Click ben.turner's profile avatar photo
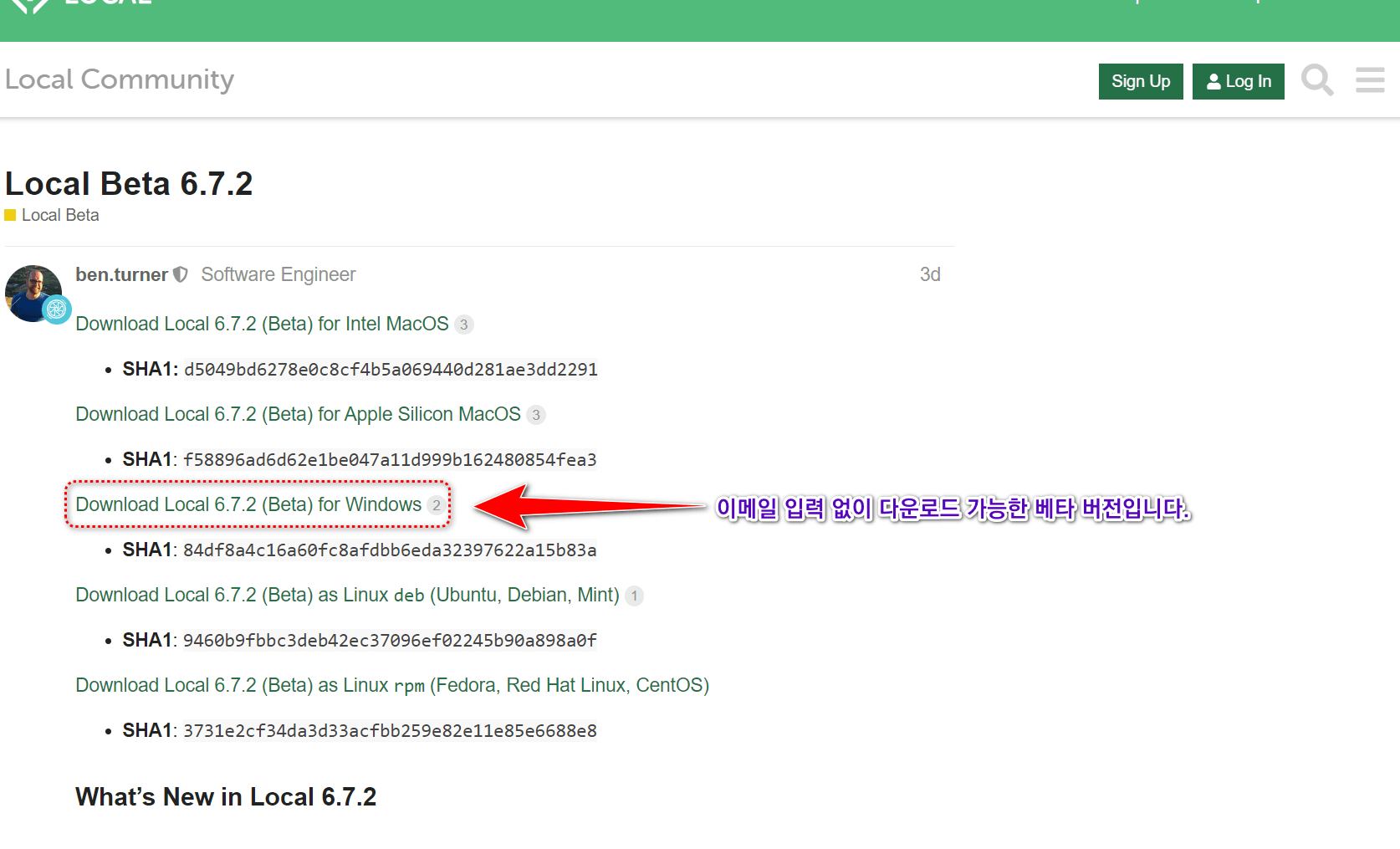Viewport: 1400px width, 849px height. (33, 293)
